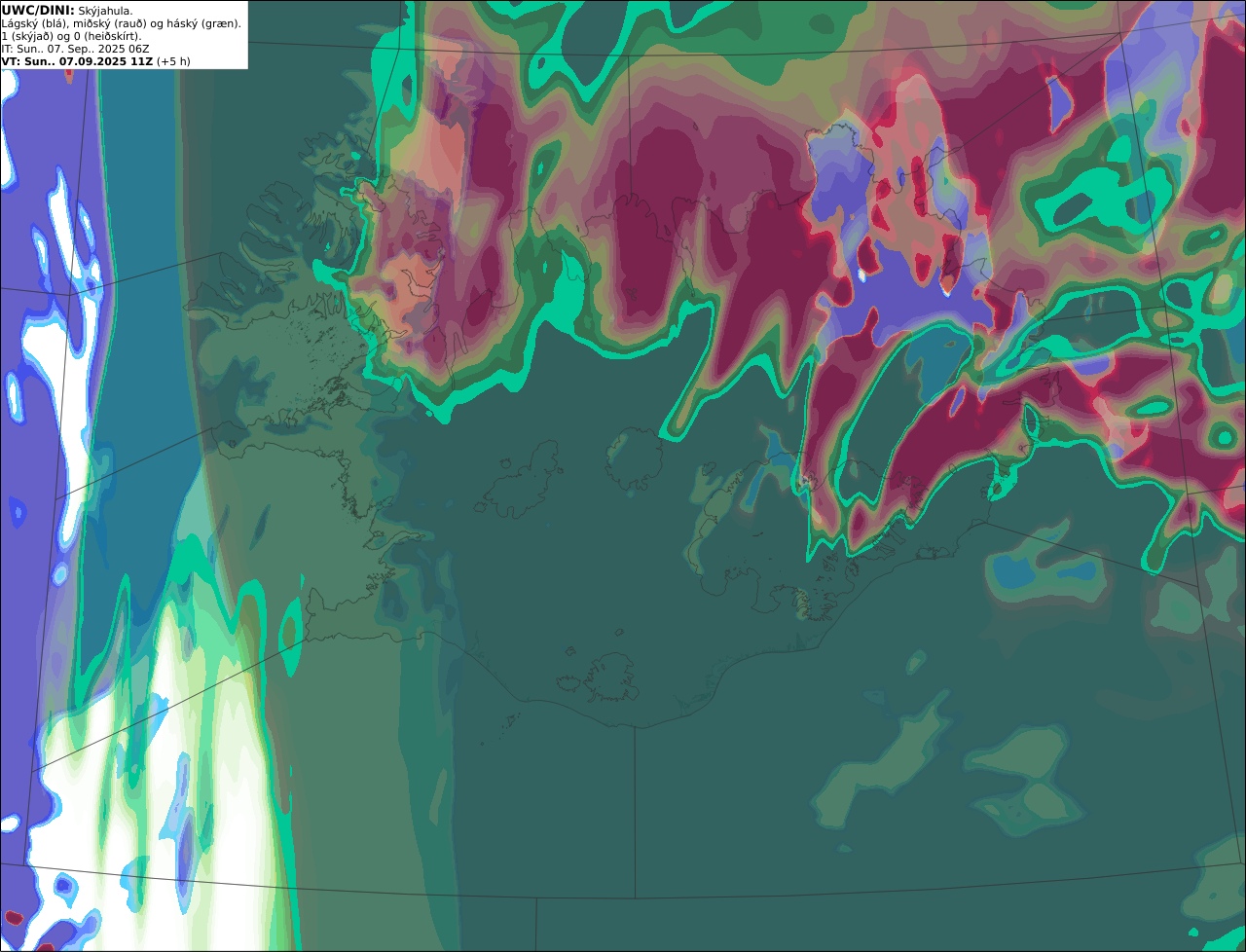Click the 'UWC/DINI: Skýjahula.' title line
Image resolution: width=1246 pixels, height=952 pixels.
coord(67,10)
